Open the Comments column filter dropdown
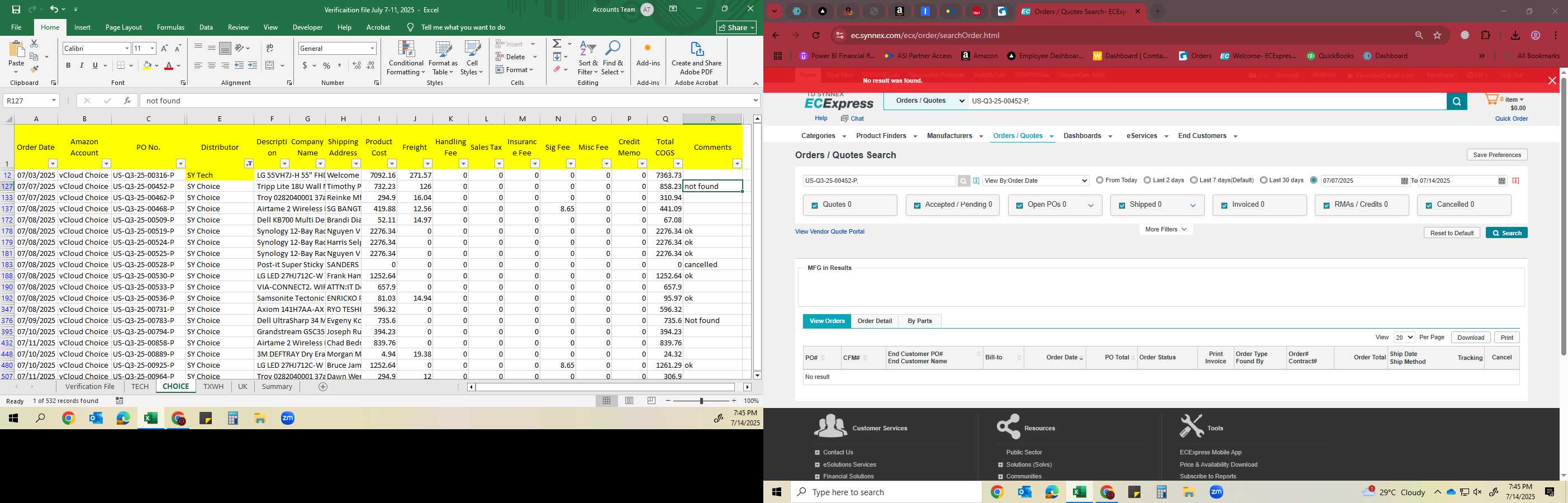This screenshot has height=503, width=1568. [x=737, y=164]
